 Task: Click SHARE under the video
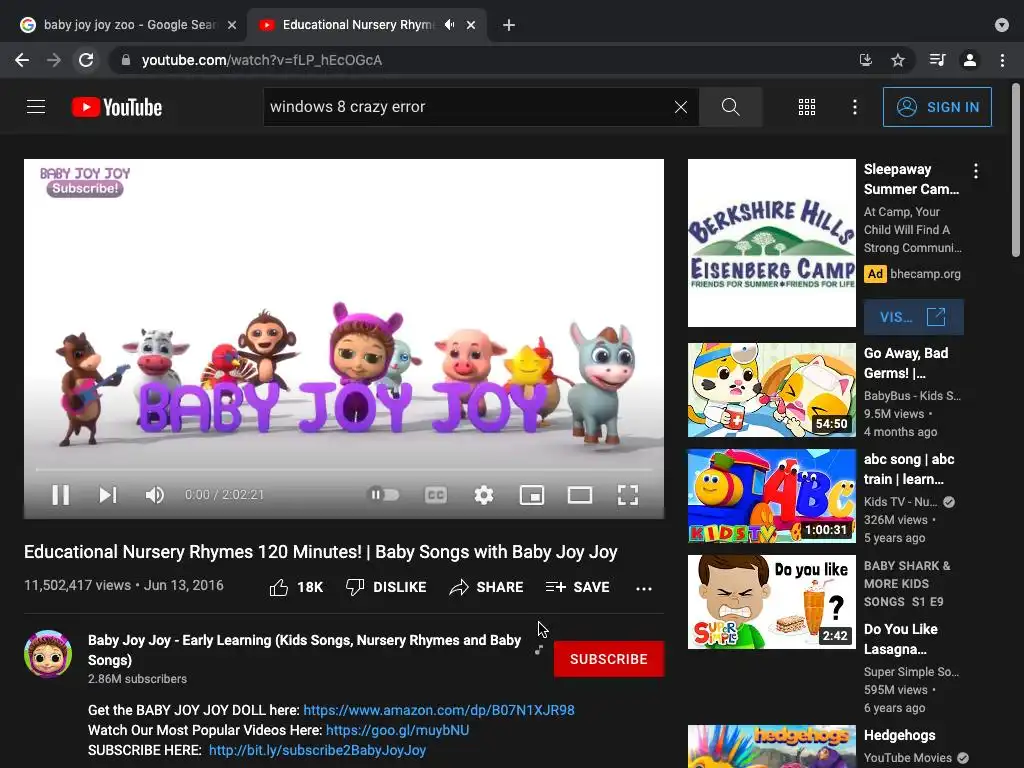point(487,587)
